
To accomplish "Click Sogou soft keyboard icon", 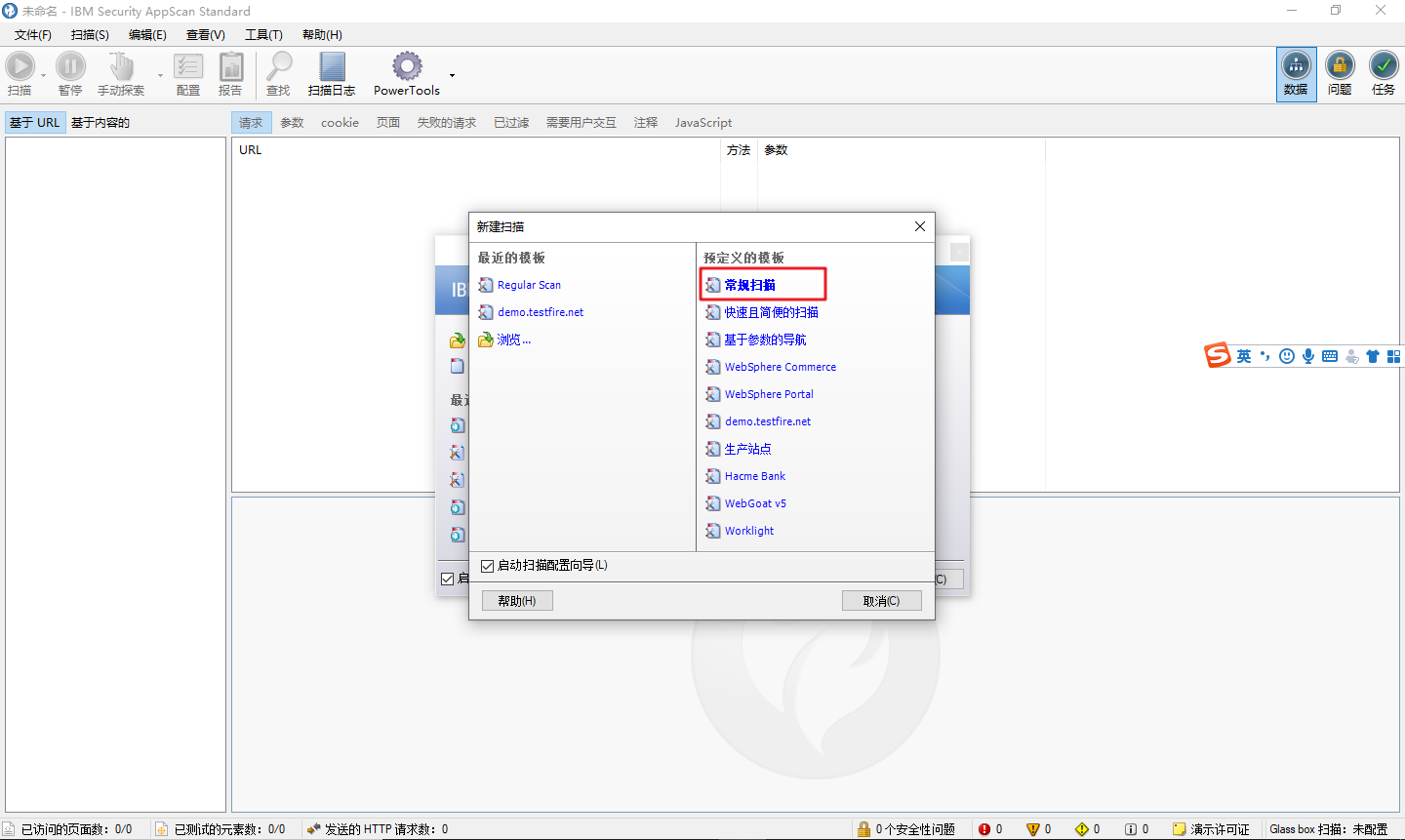I will pos(1330,356).
